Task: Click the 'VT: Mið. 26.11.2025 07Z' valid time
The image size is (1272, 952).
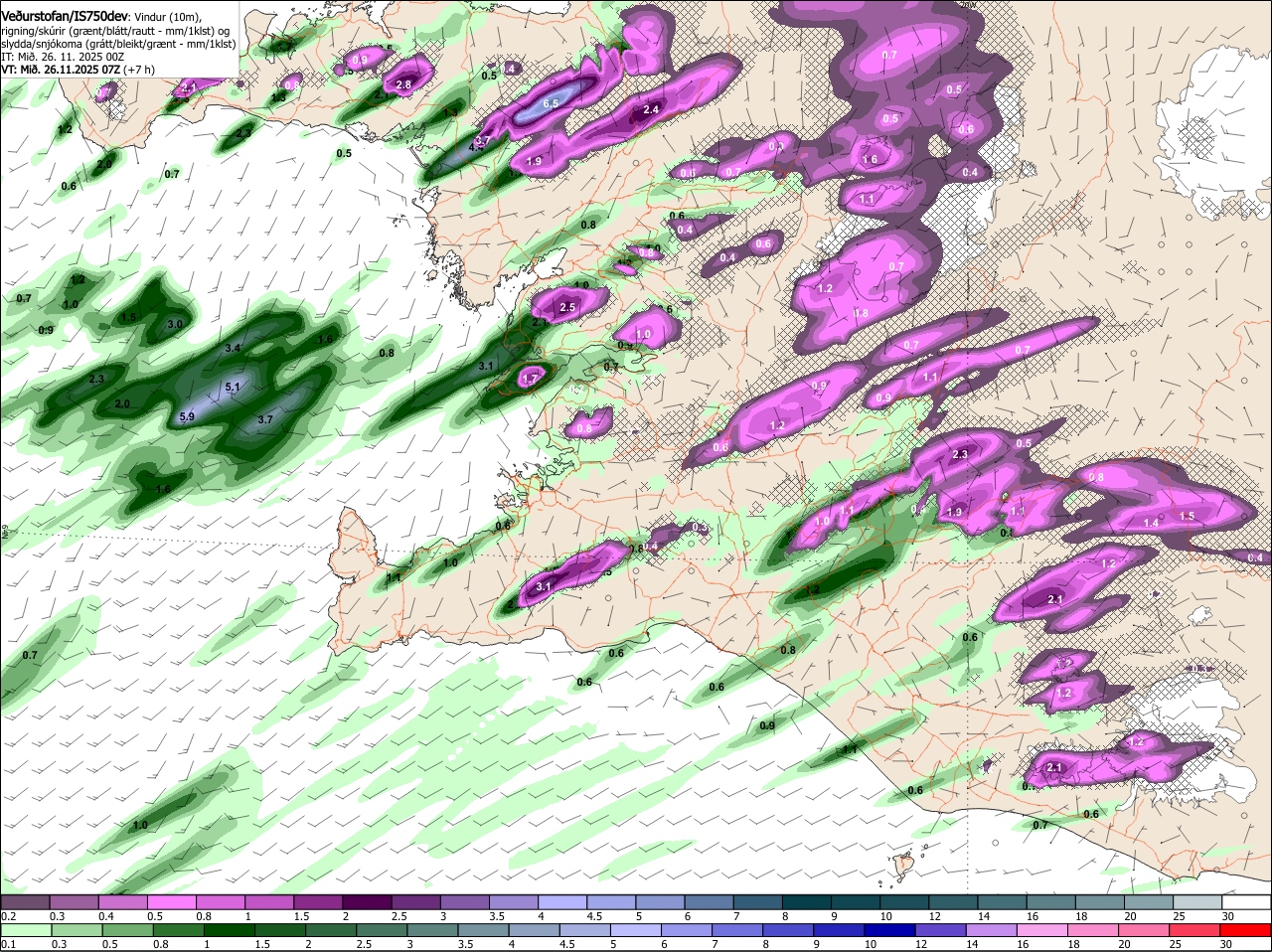Action: point(62,70)
